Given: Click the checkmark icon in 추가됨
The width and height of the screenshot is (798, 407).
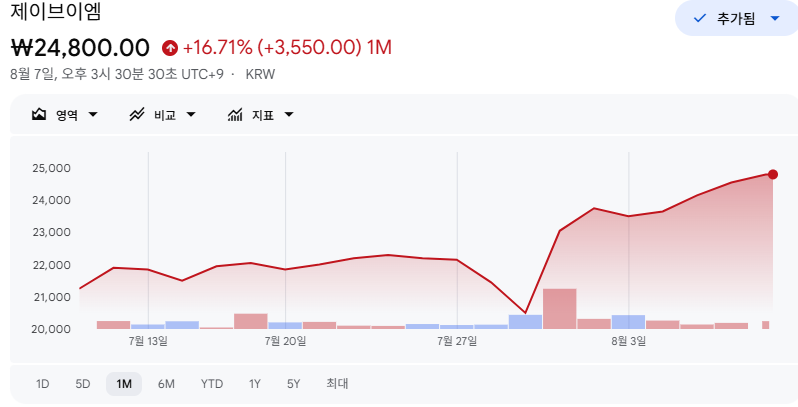Looking at the screenshot, I should coord(700,18).
